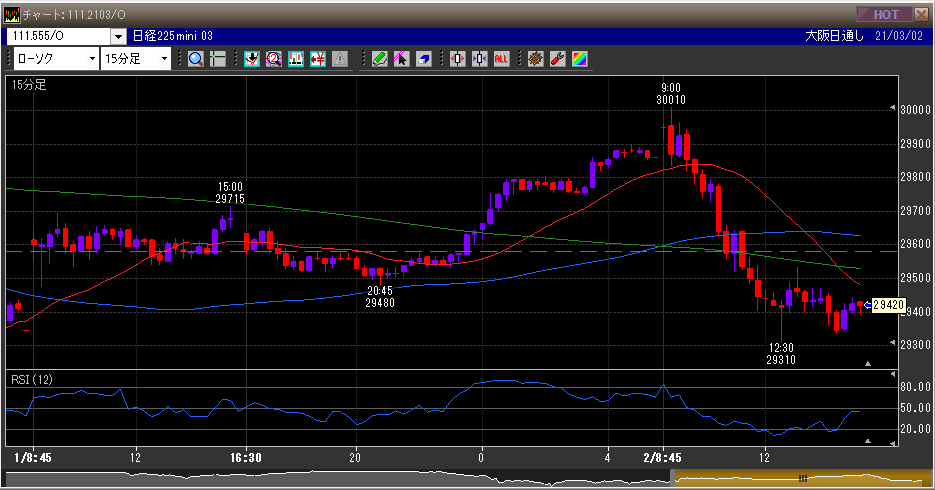Click the shrink candle width icon
Viewport: 935px width, 490px height.
click(x=479, y=58)
